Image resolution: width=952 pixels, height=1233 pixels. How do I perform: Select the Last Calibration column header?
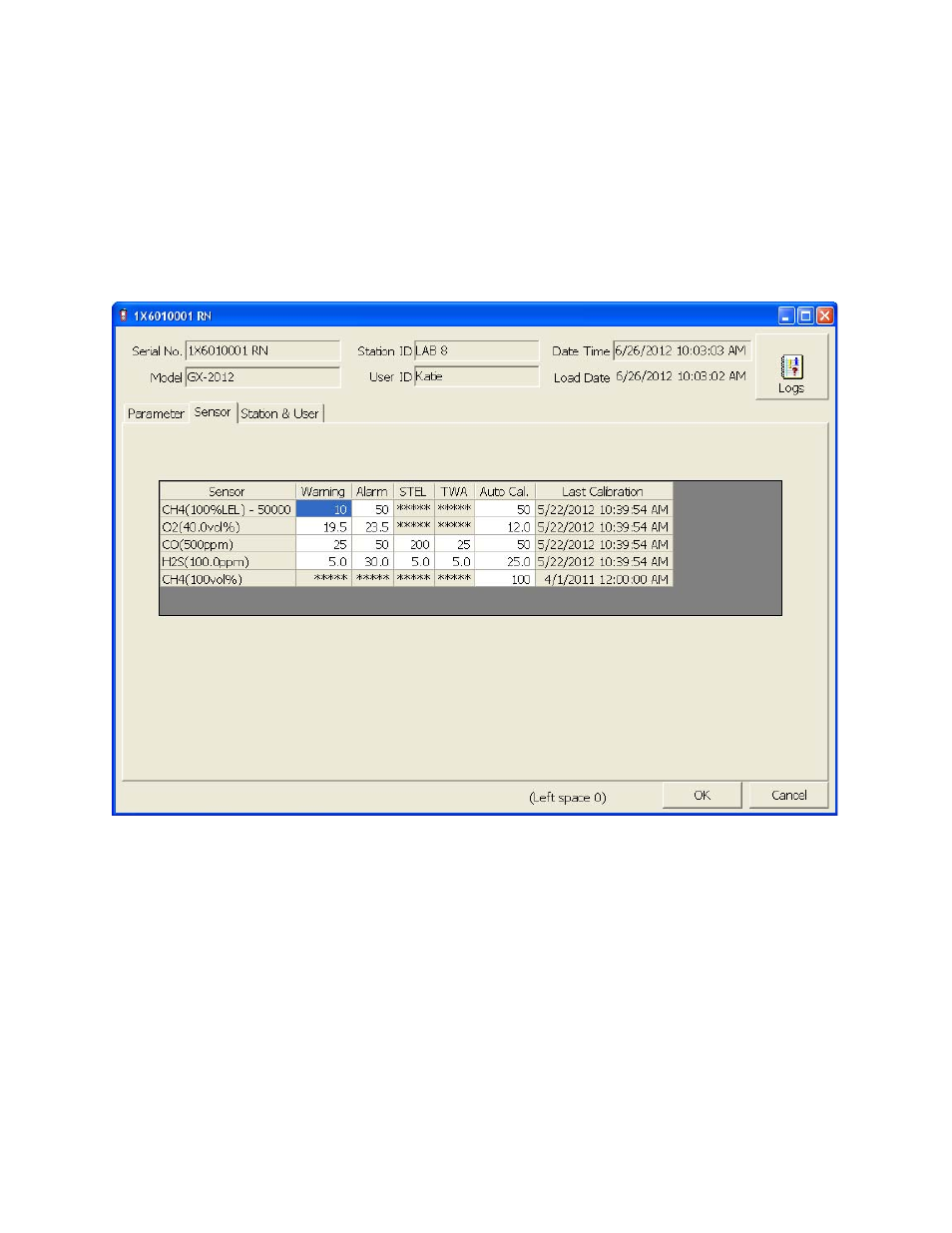[603, 491]
